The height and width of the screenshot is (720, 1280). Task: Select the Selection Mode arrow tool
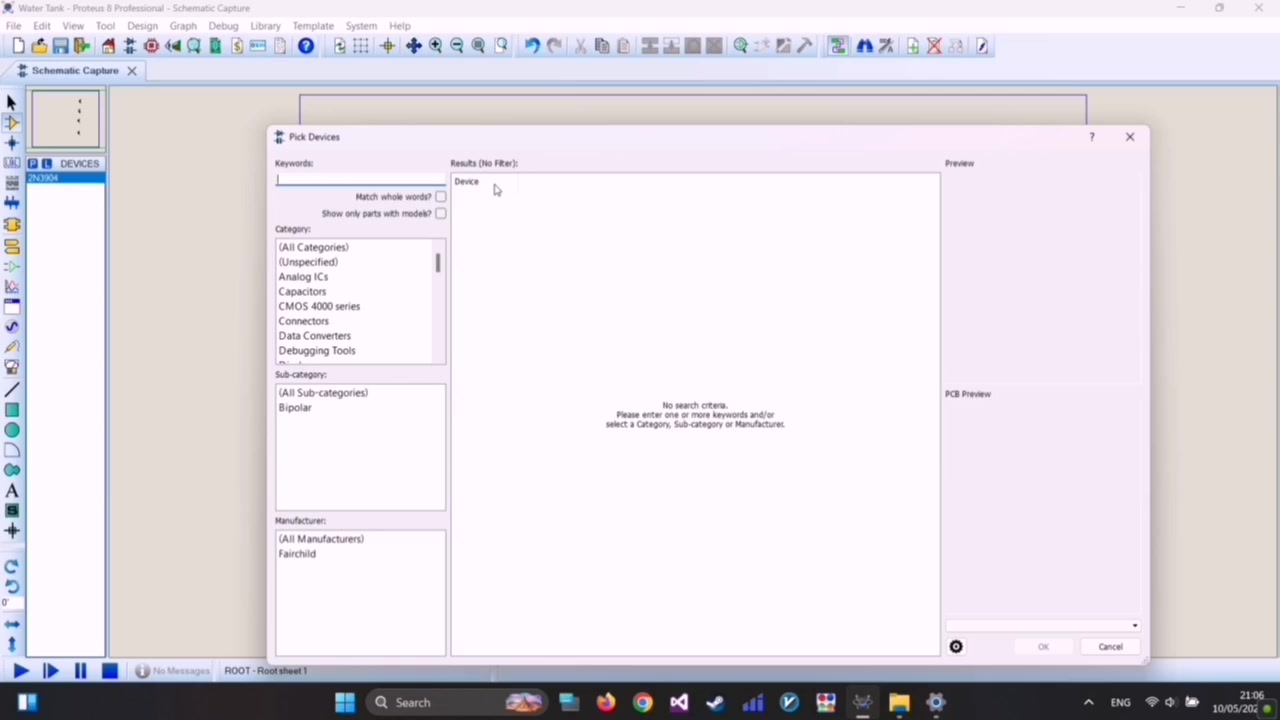pyautogui.click(x=12, y=102)
